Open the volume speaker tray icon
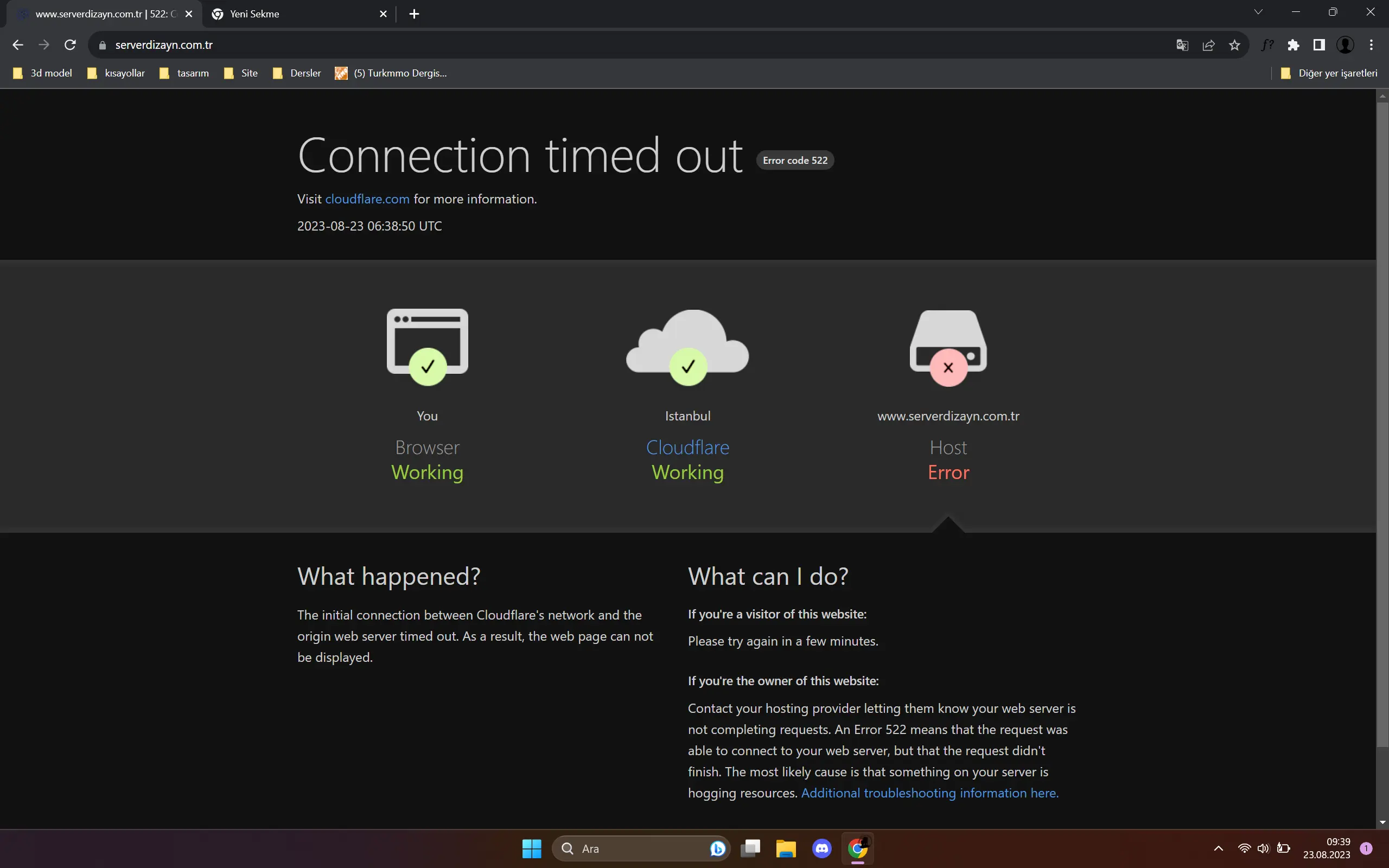The width and height of the screenshot is (1389, 868). [1263, 848]
